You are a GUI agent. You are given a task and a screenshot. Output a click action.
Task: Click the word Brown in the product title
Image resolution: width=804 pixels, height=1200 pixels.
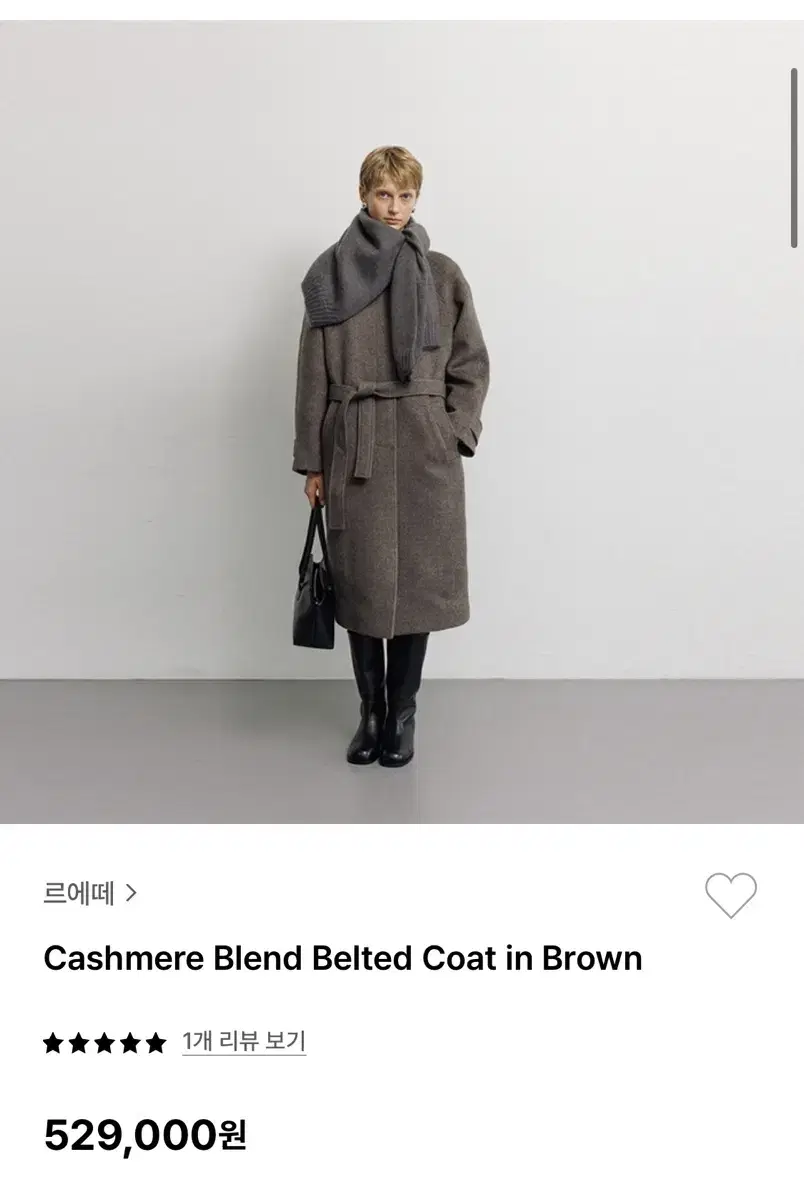pos(592,958)
